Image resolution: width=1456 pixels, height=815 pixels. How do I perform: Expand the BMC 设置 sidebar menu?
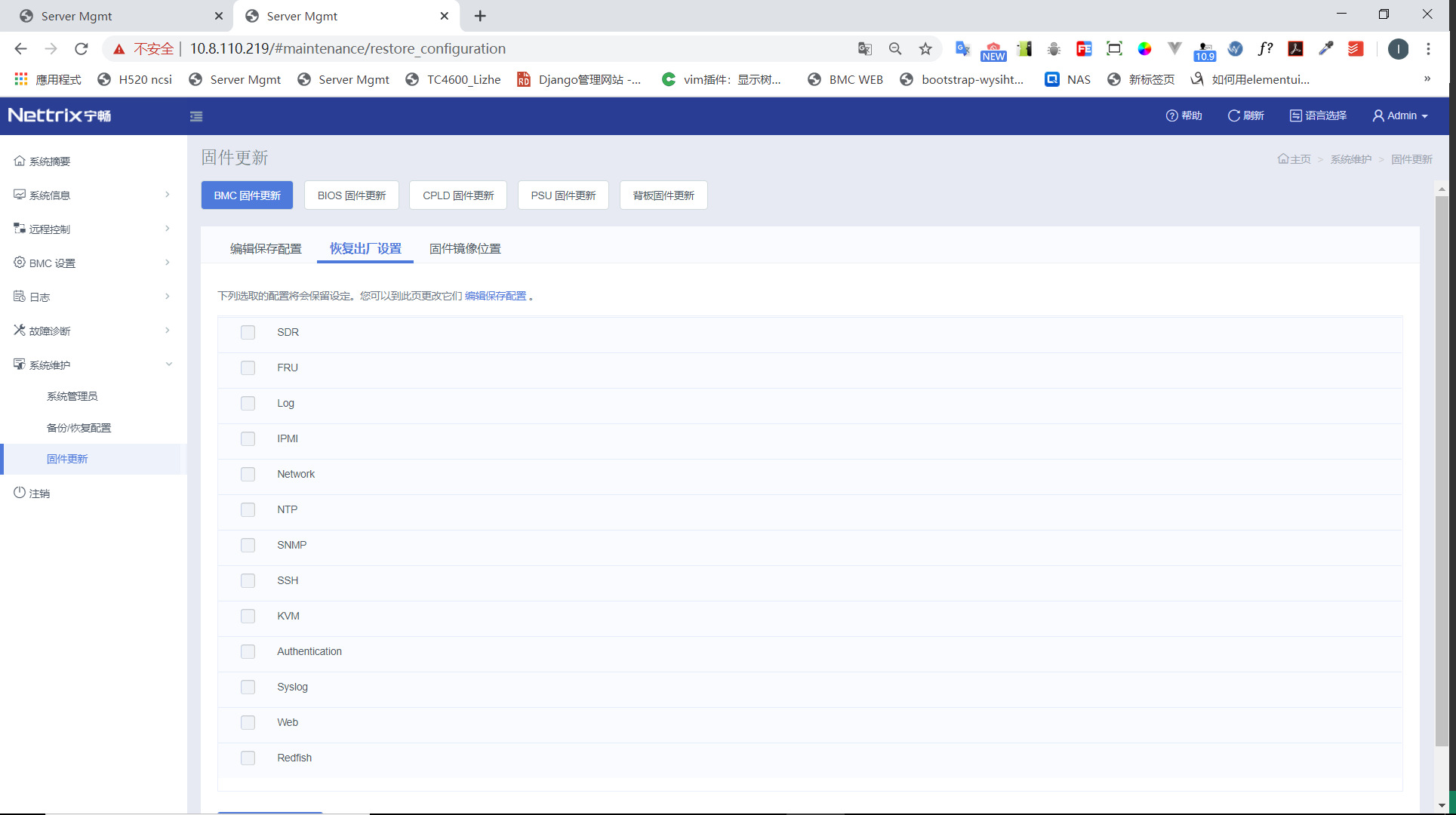click(x=94, y=263)
